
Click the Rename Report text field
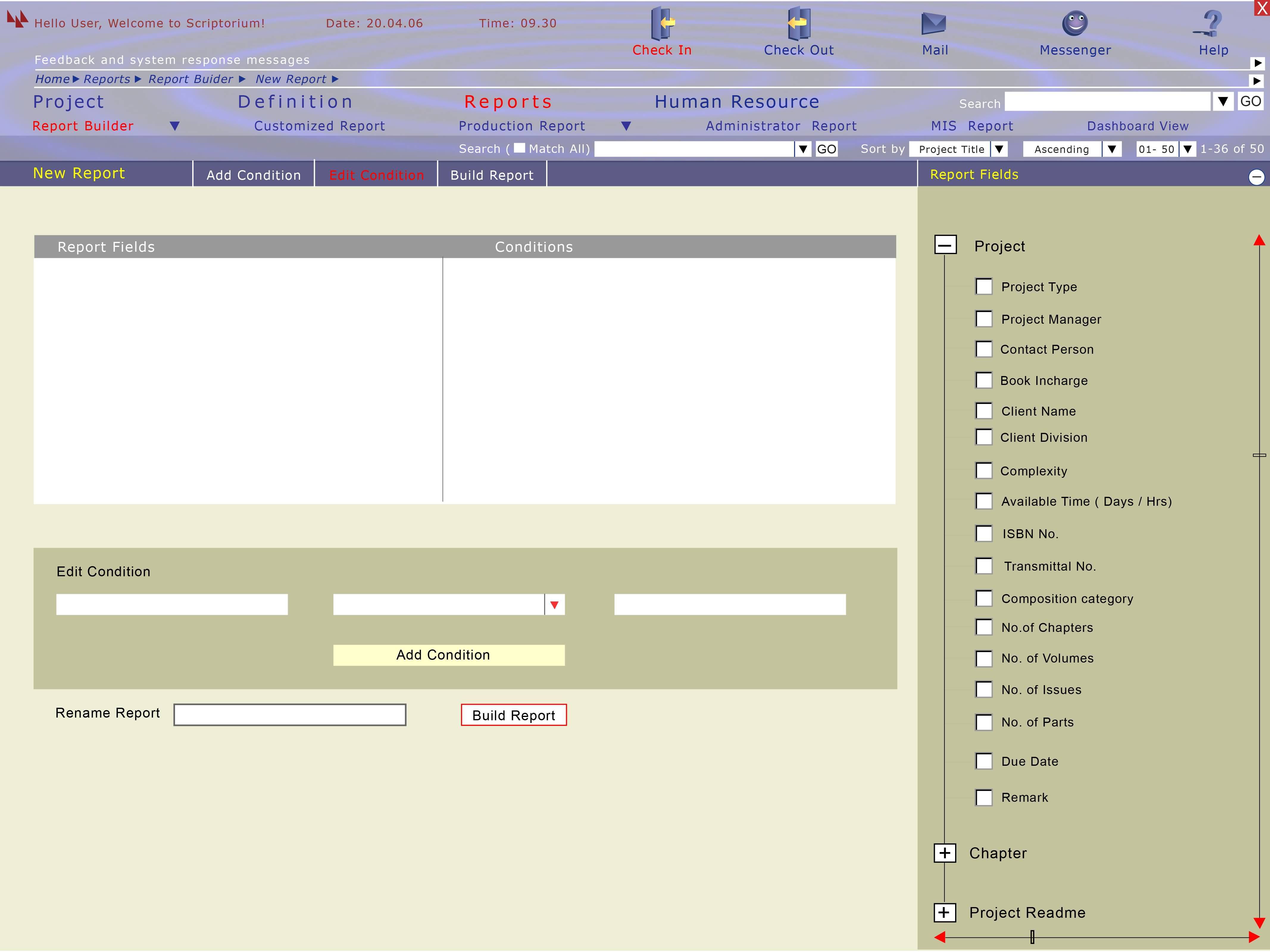click(x=290, y=715)
